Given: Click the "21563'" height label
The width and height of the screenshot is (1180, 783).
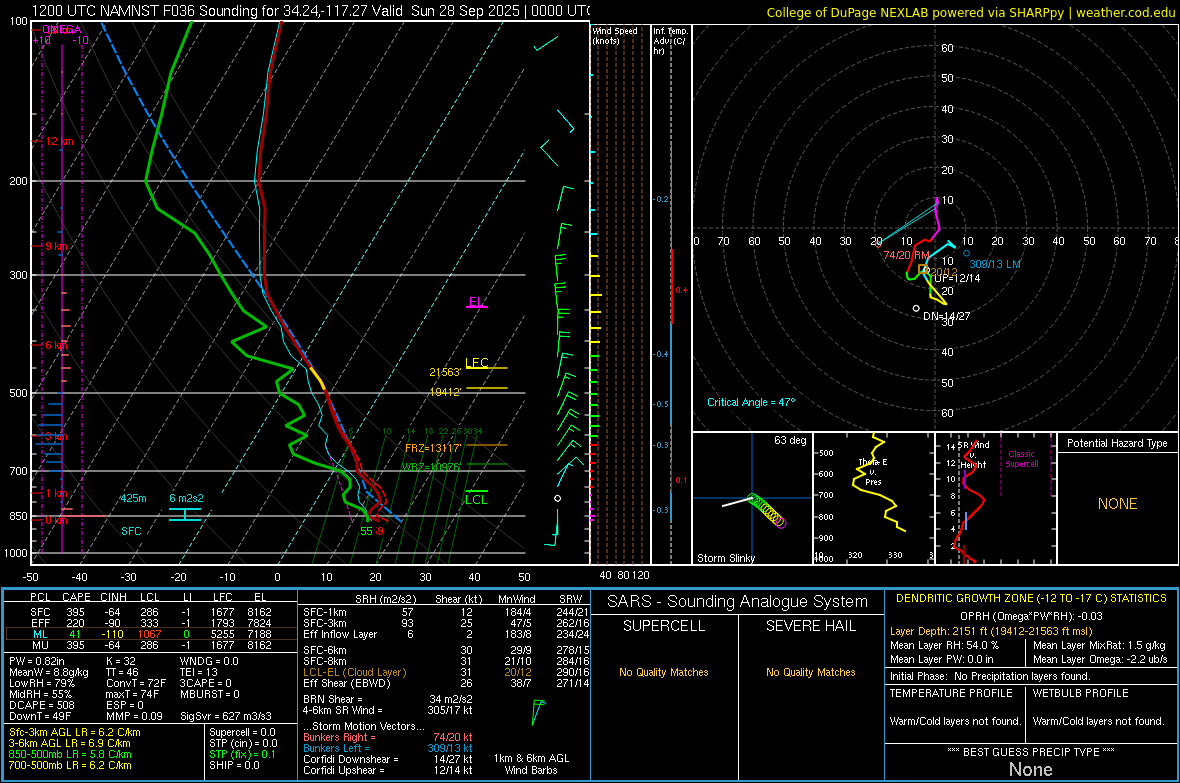Looking at the screenshot, I should click(x=445, y=372).
